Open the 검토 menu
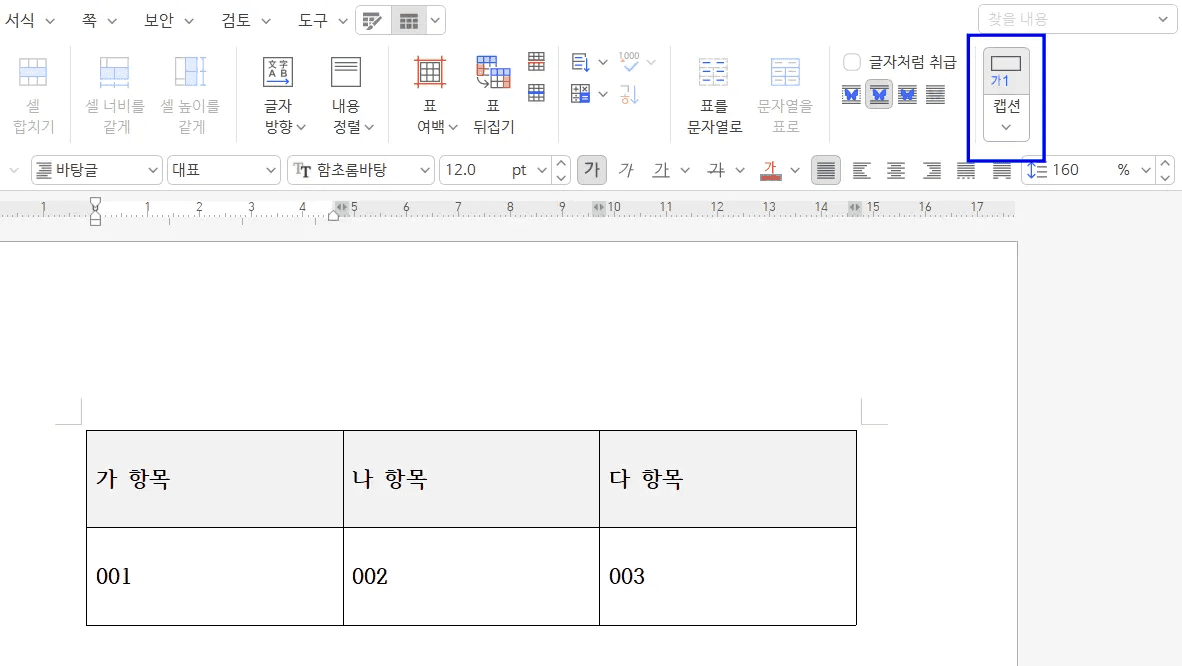 pyautogui.click(x=238, y=20)
